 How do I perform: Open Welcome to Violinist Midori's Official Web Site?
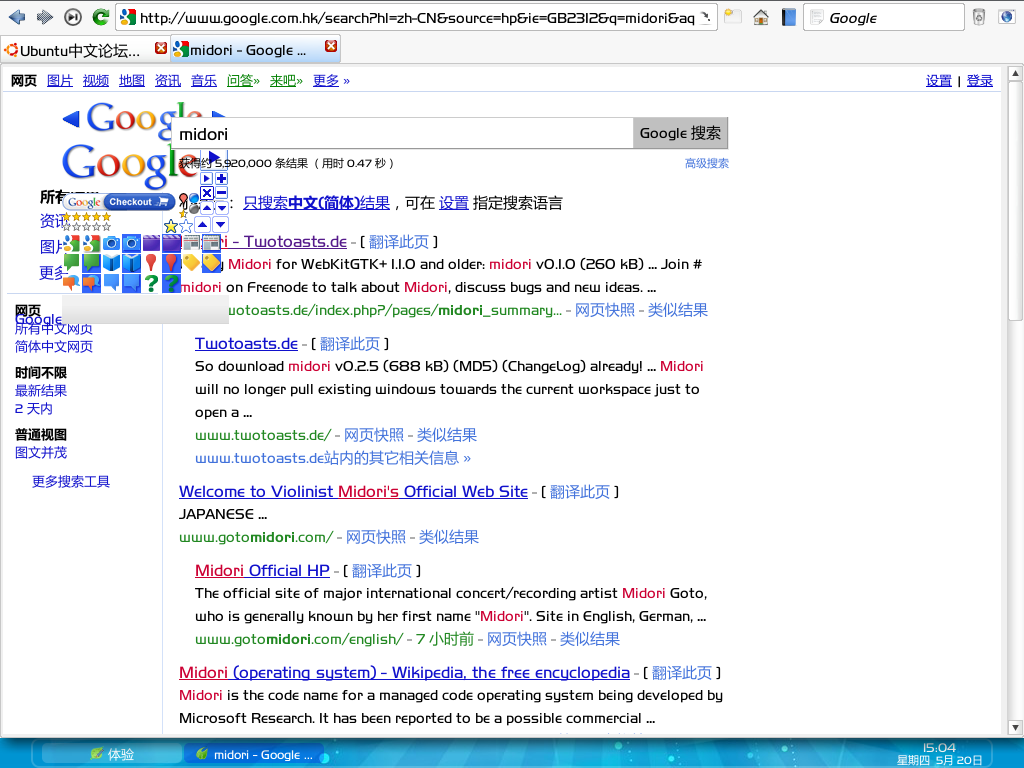click(353, 491)
